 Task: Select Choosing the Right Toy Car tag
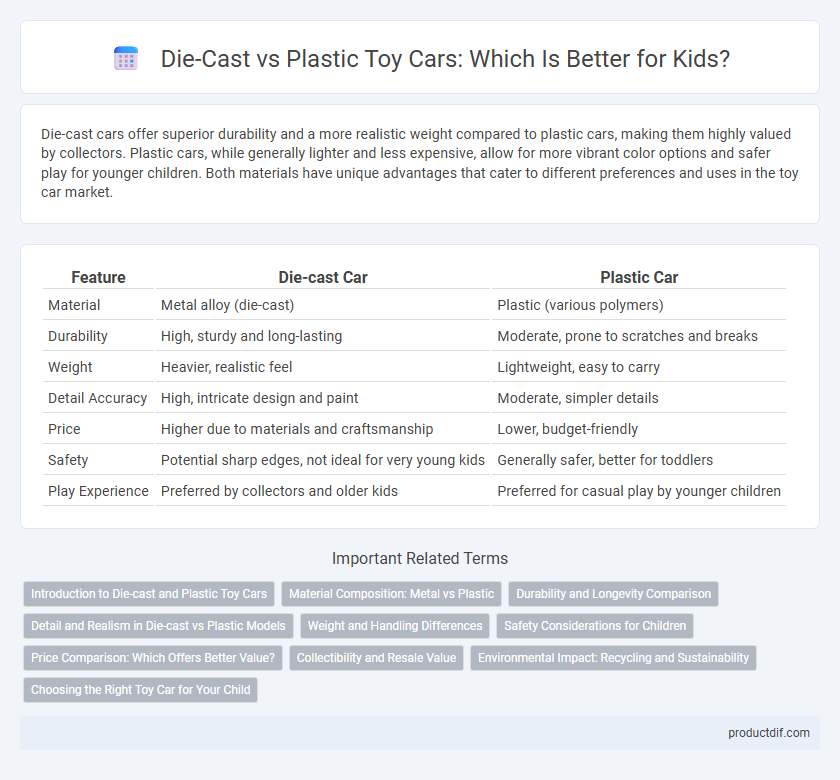(140, 690)
